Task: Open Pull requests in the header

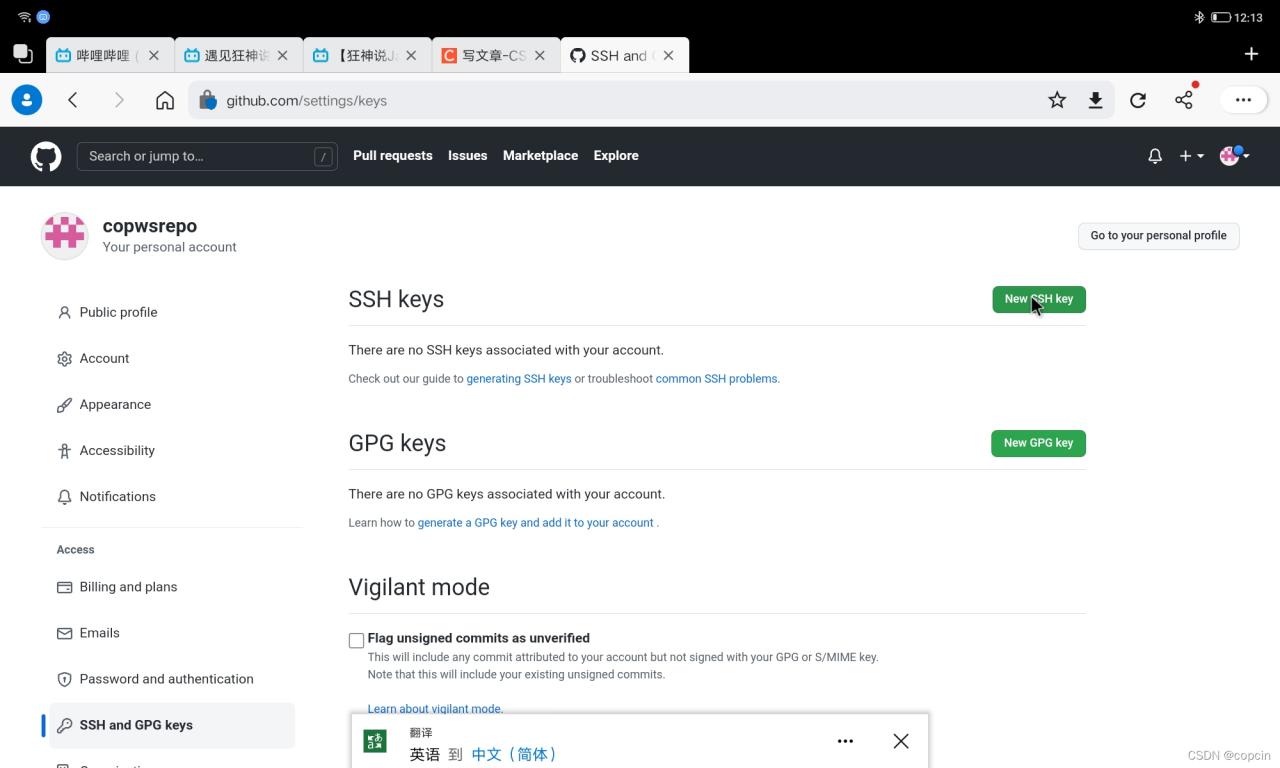Action: [x=392, y=156]
